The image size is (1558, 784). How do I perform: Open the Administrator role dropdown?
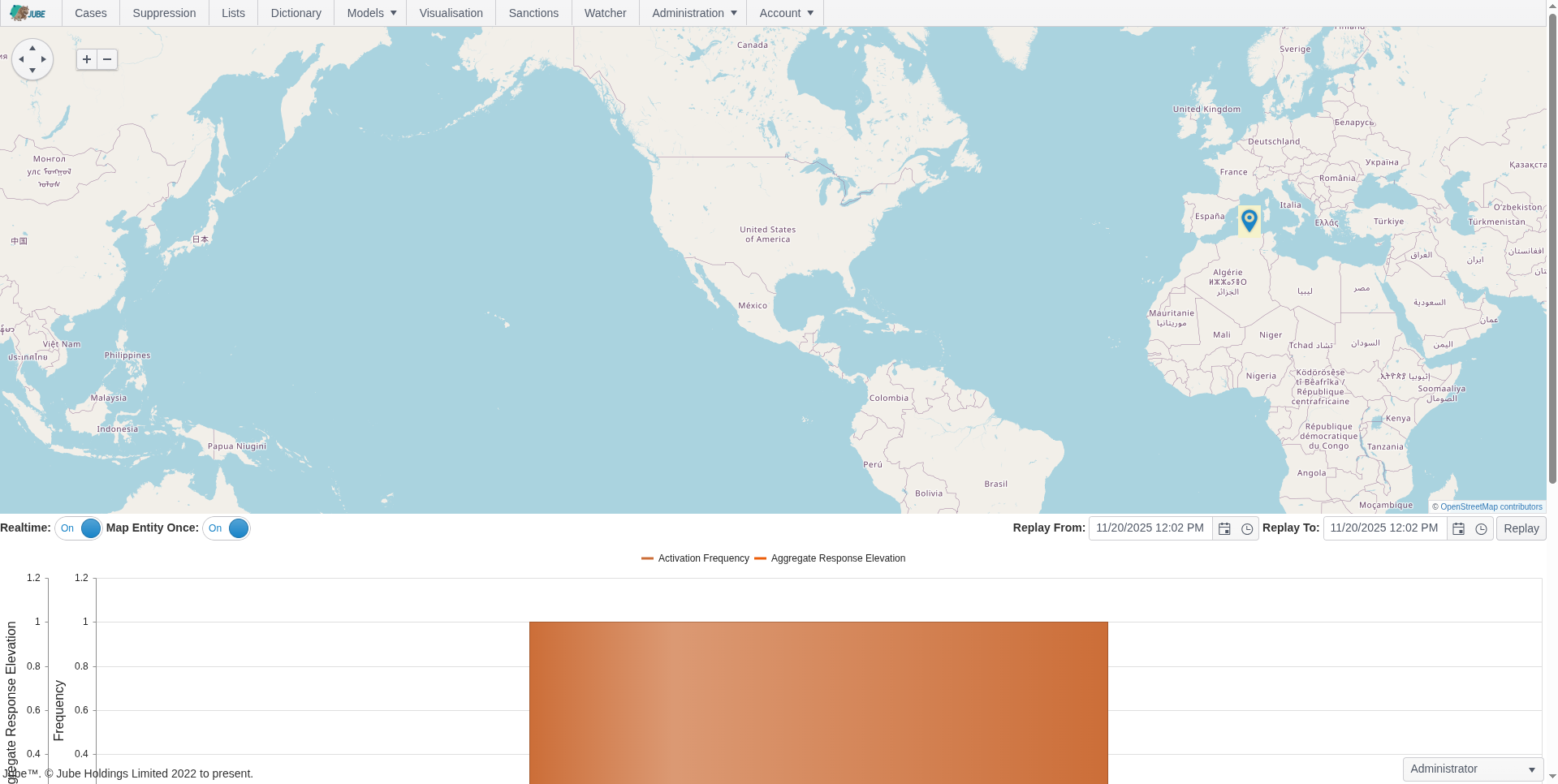1472,769
